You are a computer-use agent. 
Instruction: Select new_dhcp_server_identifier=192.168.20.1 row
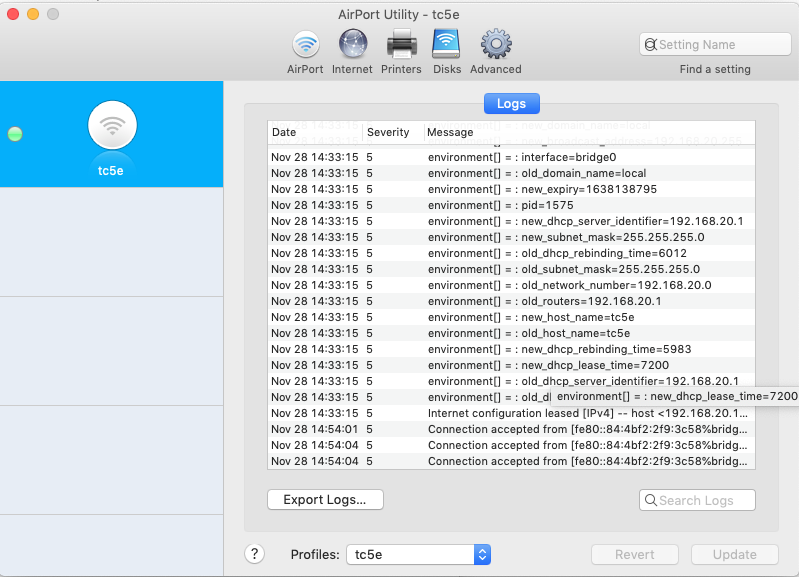click(x=511, y=221)
